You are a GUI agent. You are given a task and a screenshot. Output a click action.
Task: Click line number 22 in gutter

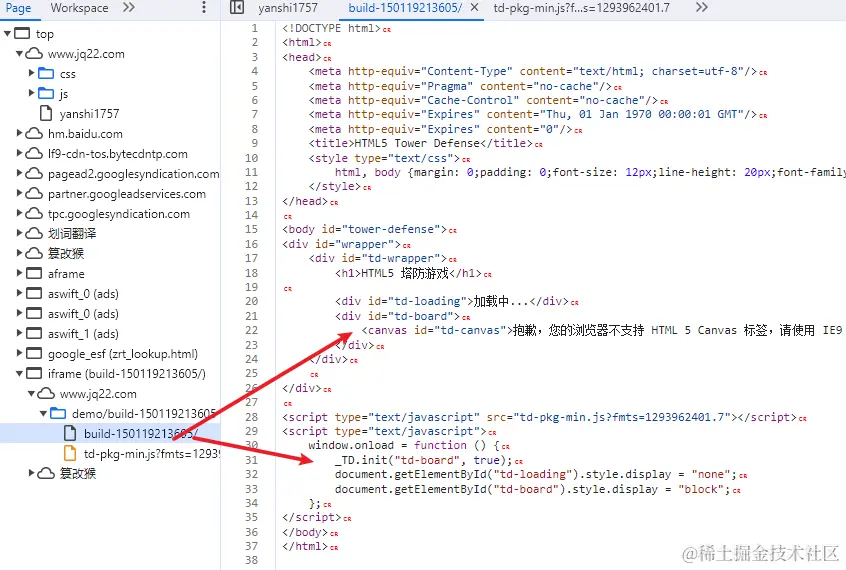click(x=251, y=330)
